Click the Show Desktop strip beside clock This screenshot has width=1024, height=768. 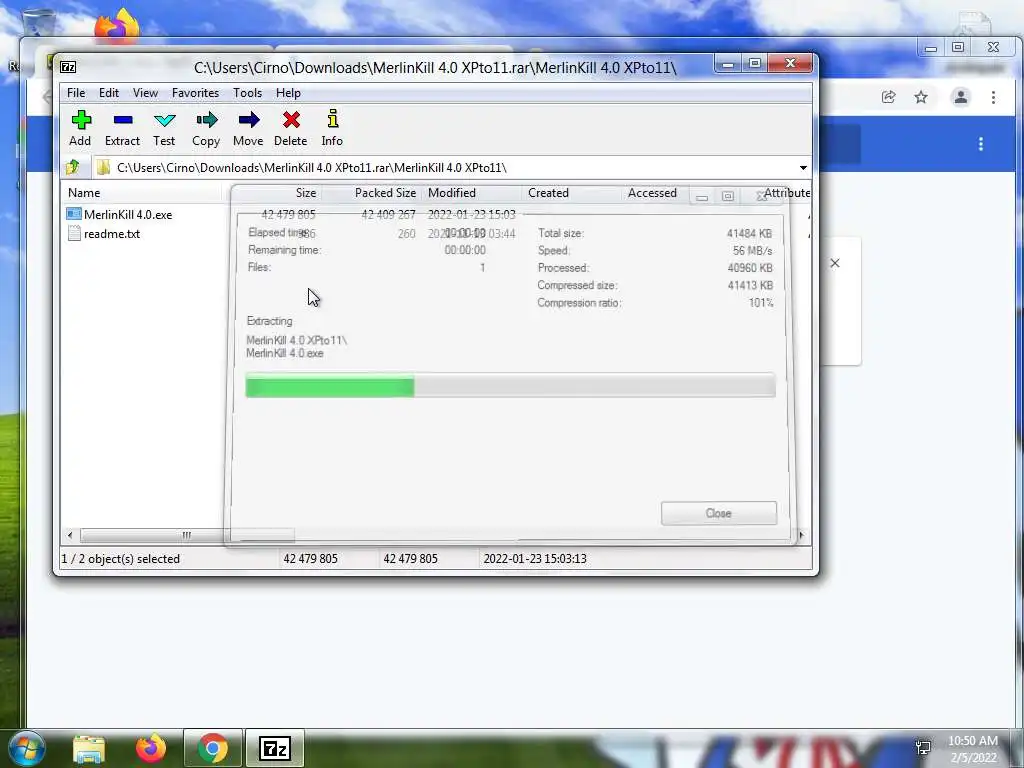pyautogui.click(x=1018, y=748)
